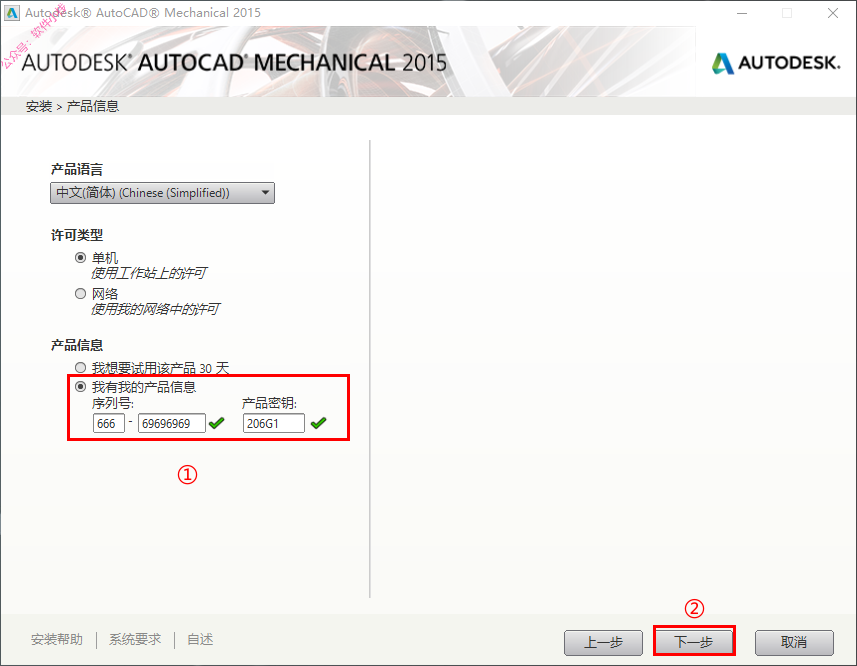Click the 产品密钥 label
Image resolution: width=857 pixels, height=666 pixels.
269,404
